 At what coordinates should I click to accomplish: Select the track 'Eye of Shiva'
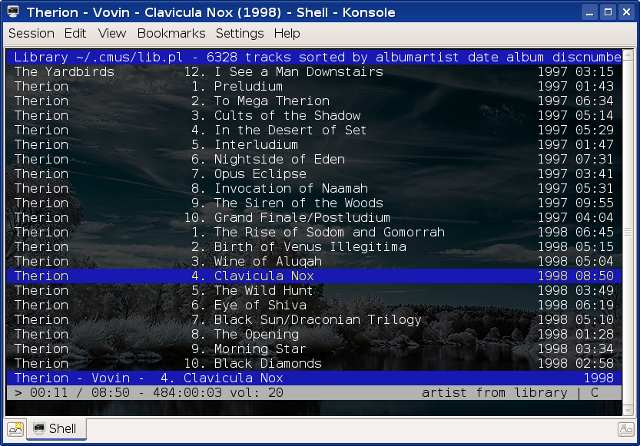(x=314, y=305)
